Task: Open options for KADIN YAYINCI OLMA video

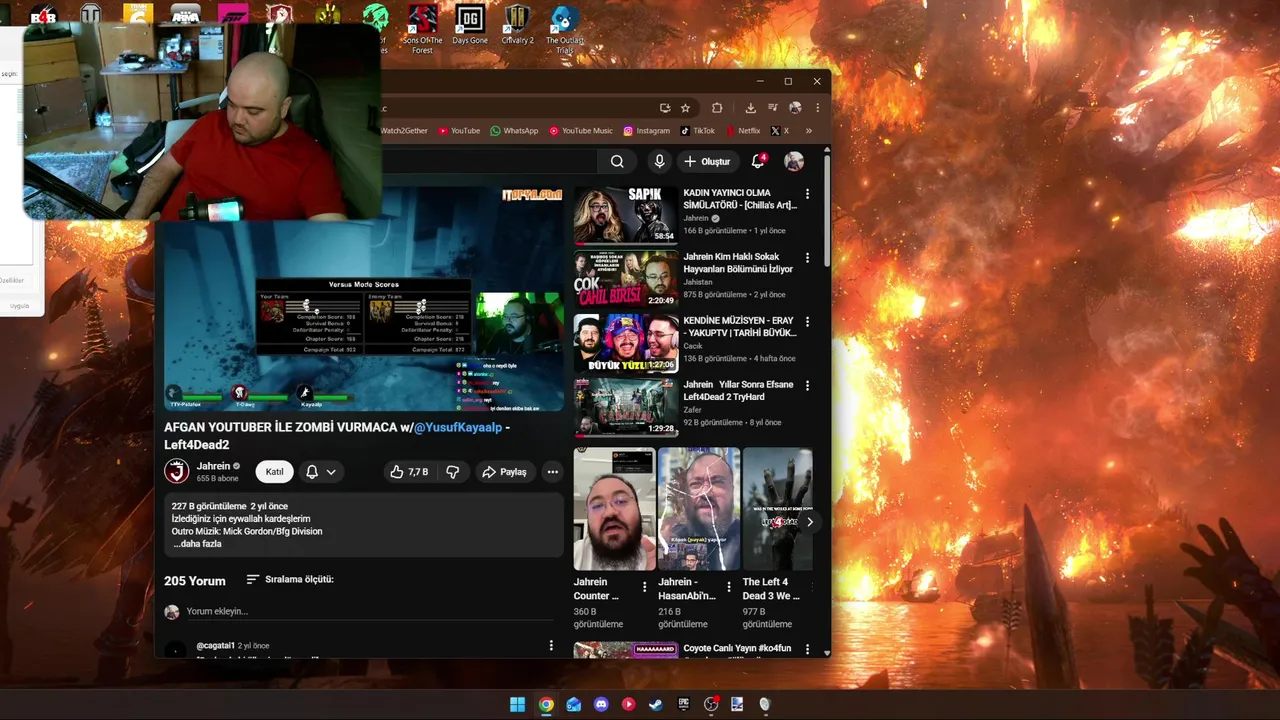Action: pos(807,194)
